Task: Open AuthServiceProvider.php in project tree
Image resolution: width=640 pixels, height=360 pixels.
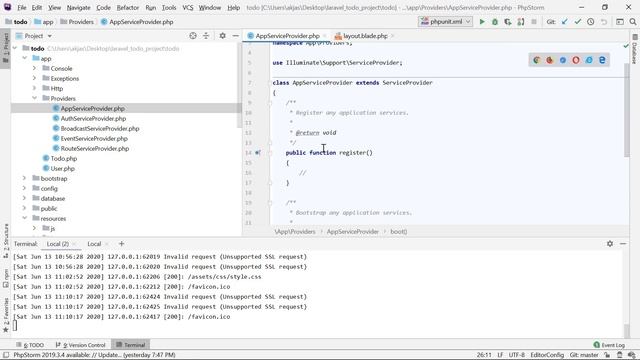Action: pyautogui.click(x=93, y=118)
